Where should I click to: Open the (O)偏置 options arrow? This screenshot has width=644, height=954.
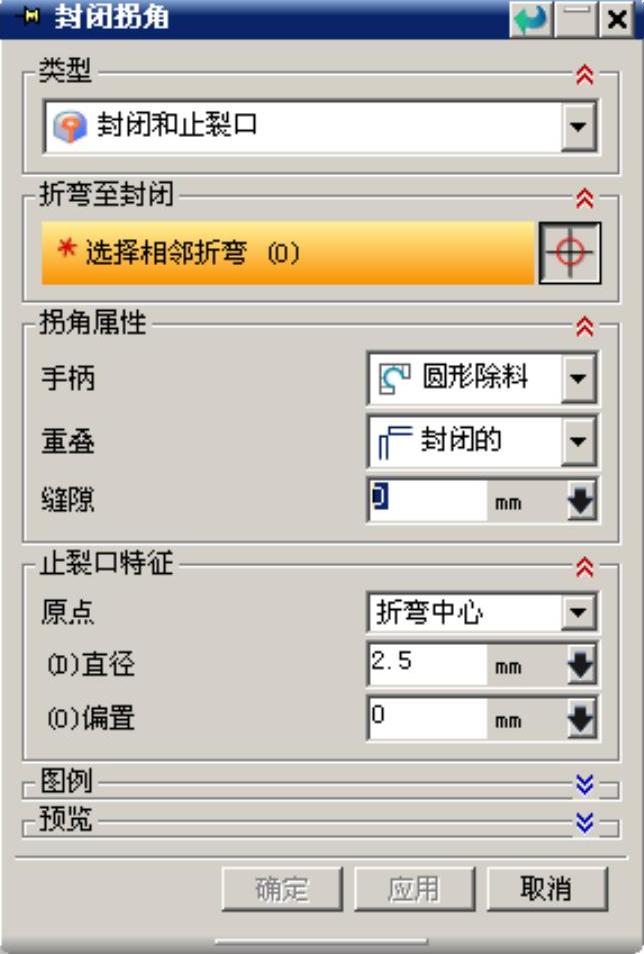[580, 718]
